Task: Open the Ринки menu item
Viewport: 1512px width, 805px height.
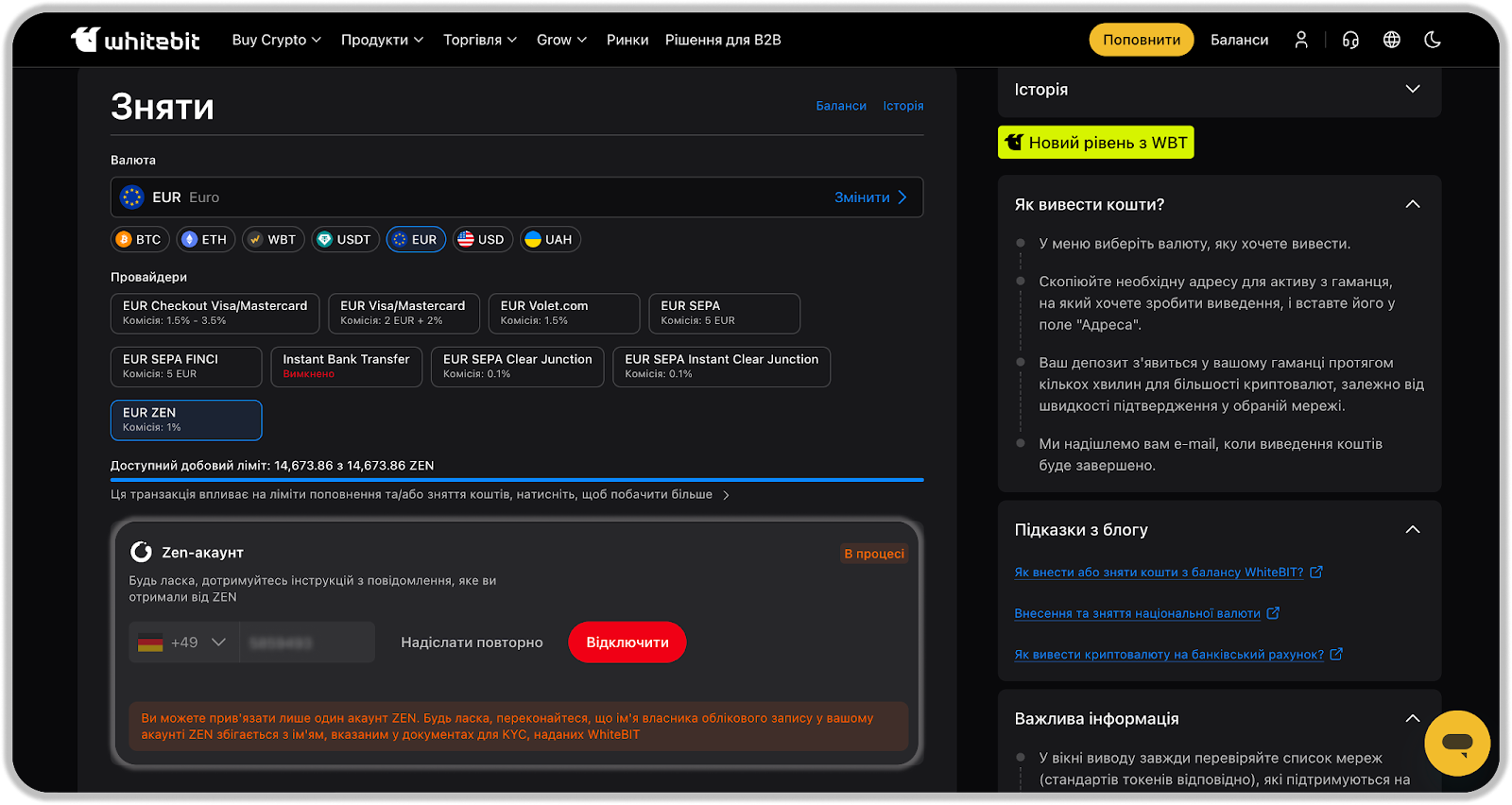Action: pyautogui.click(x=627, y=40)
